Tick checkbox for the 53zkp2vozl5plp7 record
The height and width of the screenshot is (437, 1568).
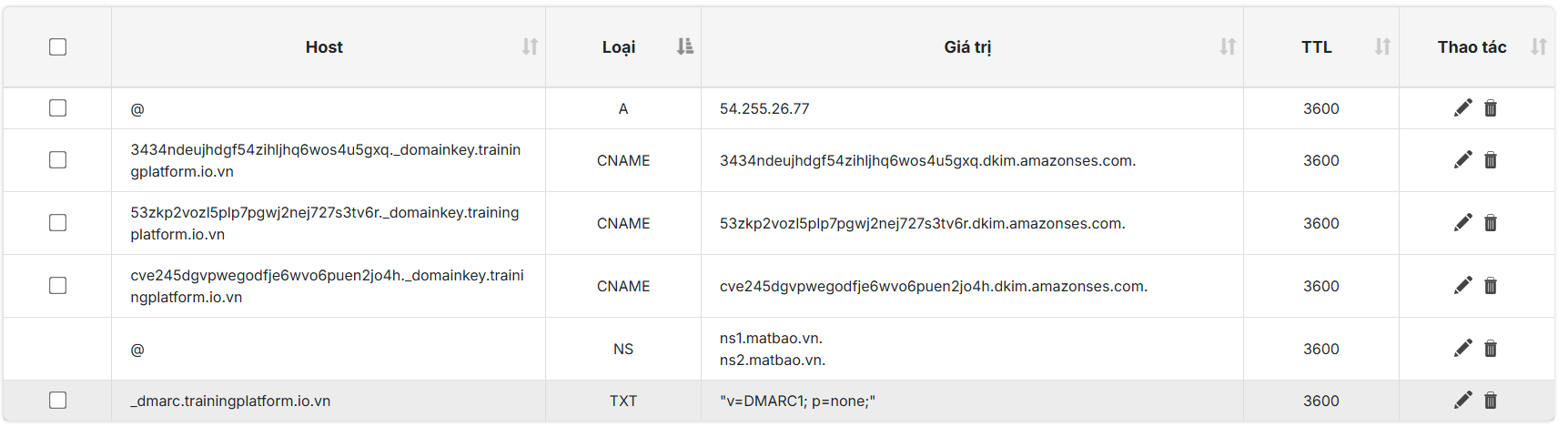pos(57,223)
